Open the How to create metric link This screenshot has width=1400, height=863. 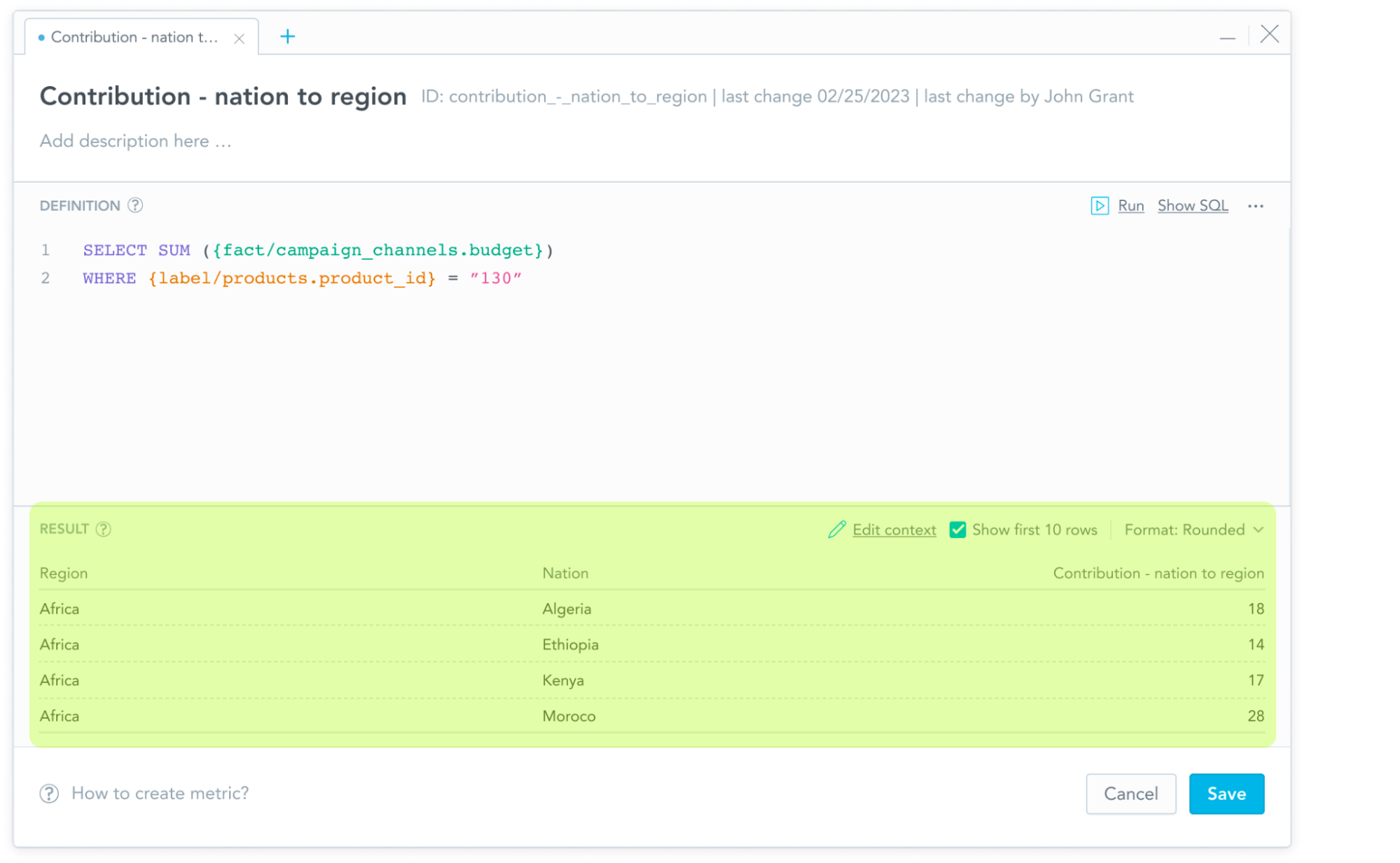tap(160, 793)
